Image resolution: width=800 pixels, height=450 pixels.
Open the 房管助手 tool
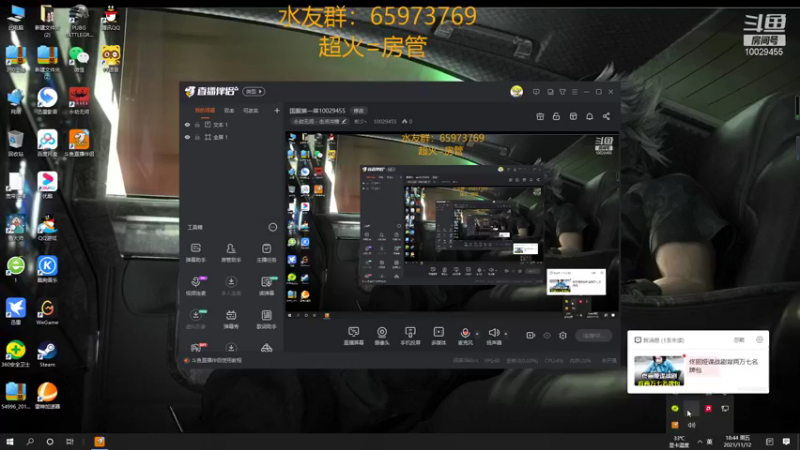[231, 253]
